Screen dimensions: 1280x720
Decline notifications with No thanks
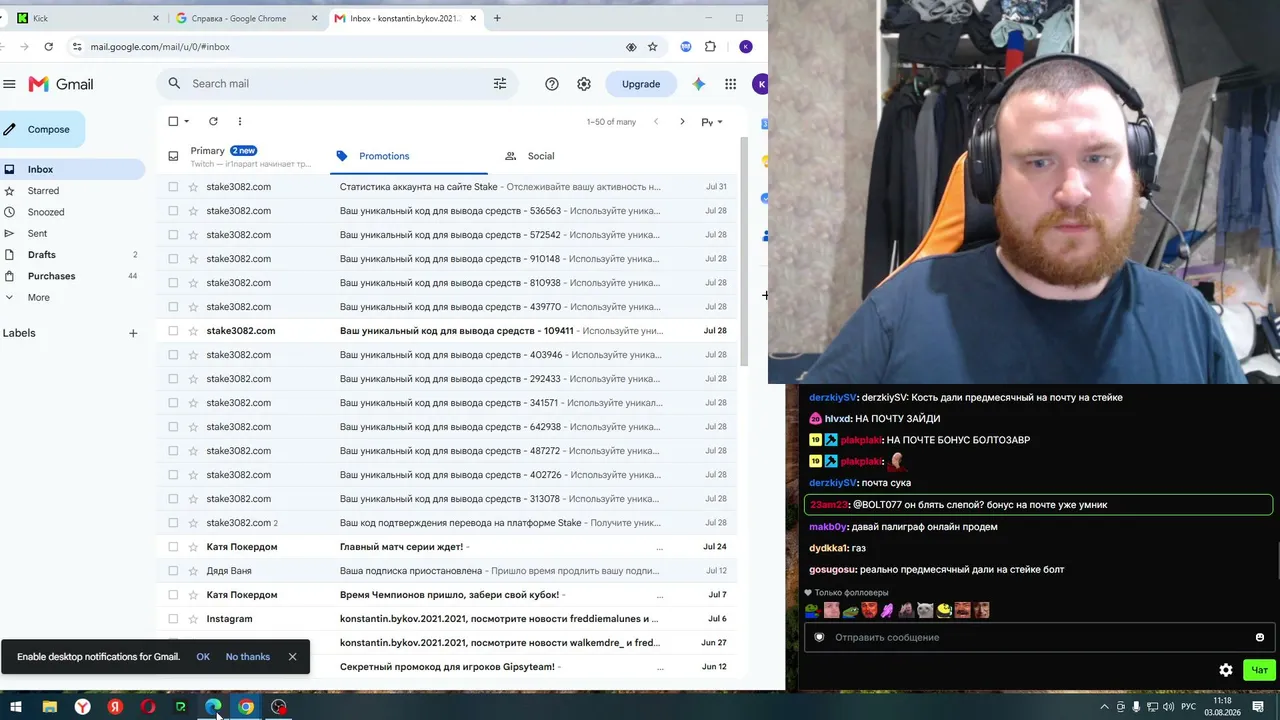pyautogui.click(x=248, y=657)
